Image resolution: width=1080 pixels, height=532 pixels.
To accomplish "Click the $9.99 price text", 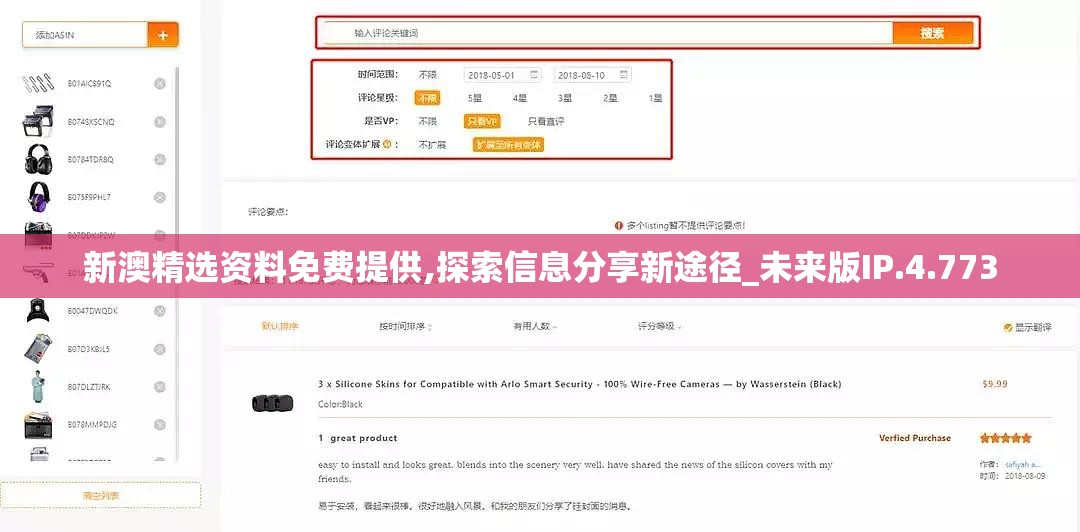I will point(995,384).
